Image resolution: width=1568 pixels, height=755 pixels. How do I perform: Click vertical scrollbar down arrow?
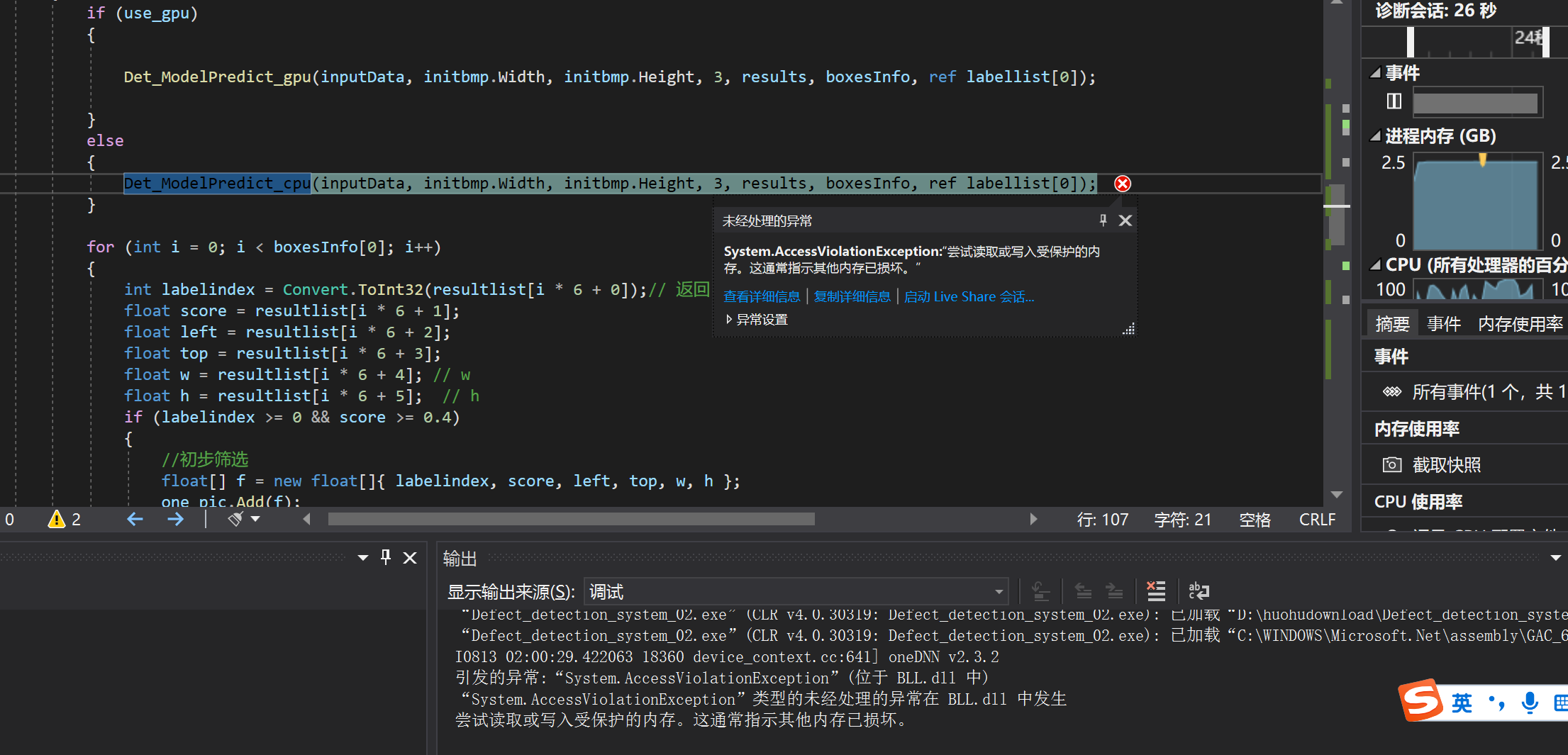click(x=1337, y=494)
